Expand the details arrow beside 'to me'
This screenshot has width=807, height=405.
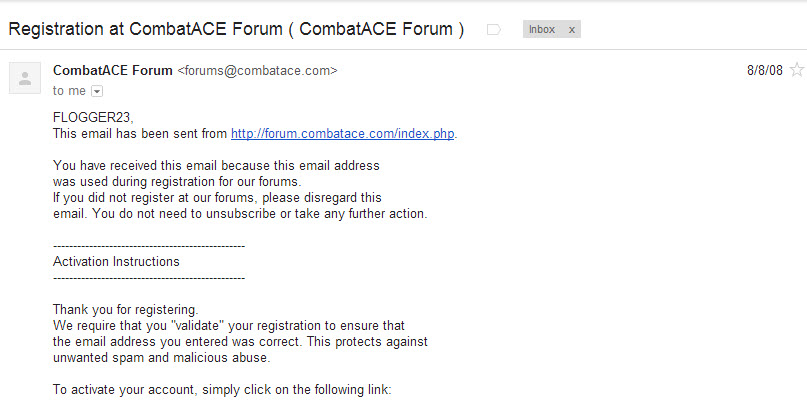pyautogui.click(x=97, y=91)
